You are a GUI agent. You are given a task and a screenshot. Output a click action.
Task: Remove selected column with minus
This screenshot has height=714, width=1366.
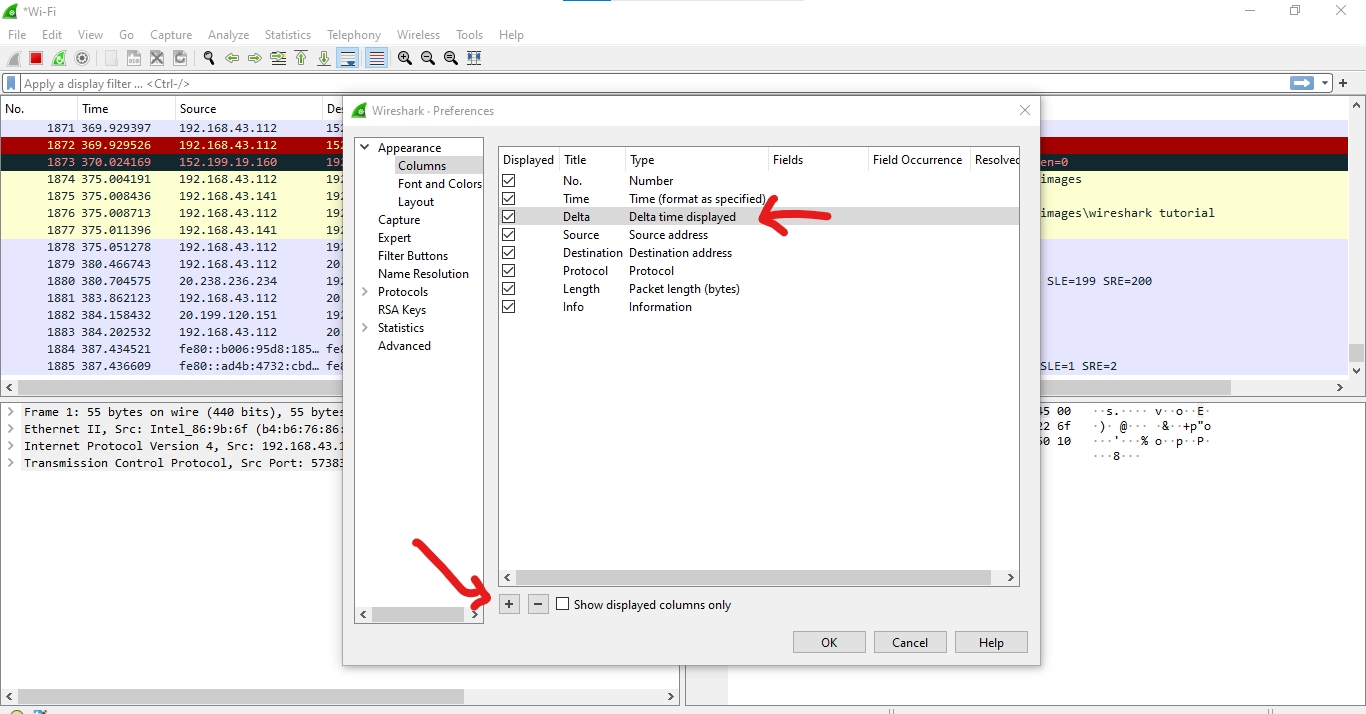coord(538,604)
